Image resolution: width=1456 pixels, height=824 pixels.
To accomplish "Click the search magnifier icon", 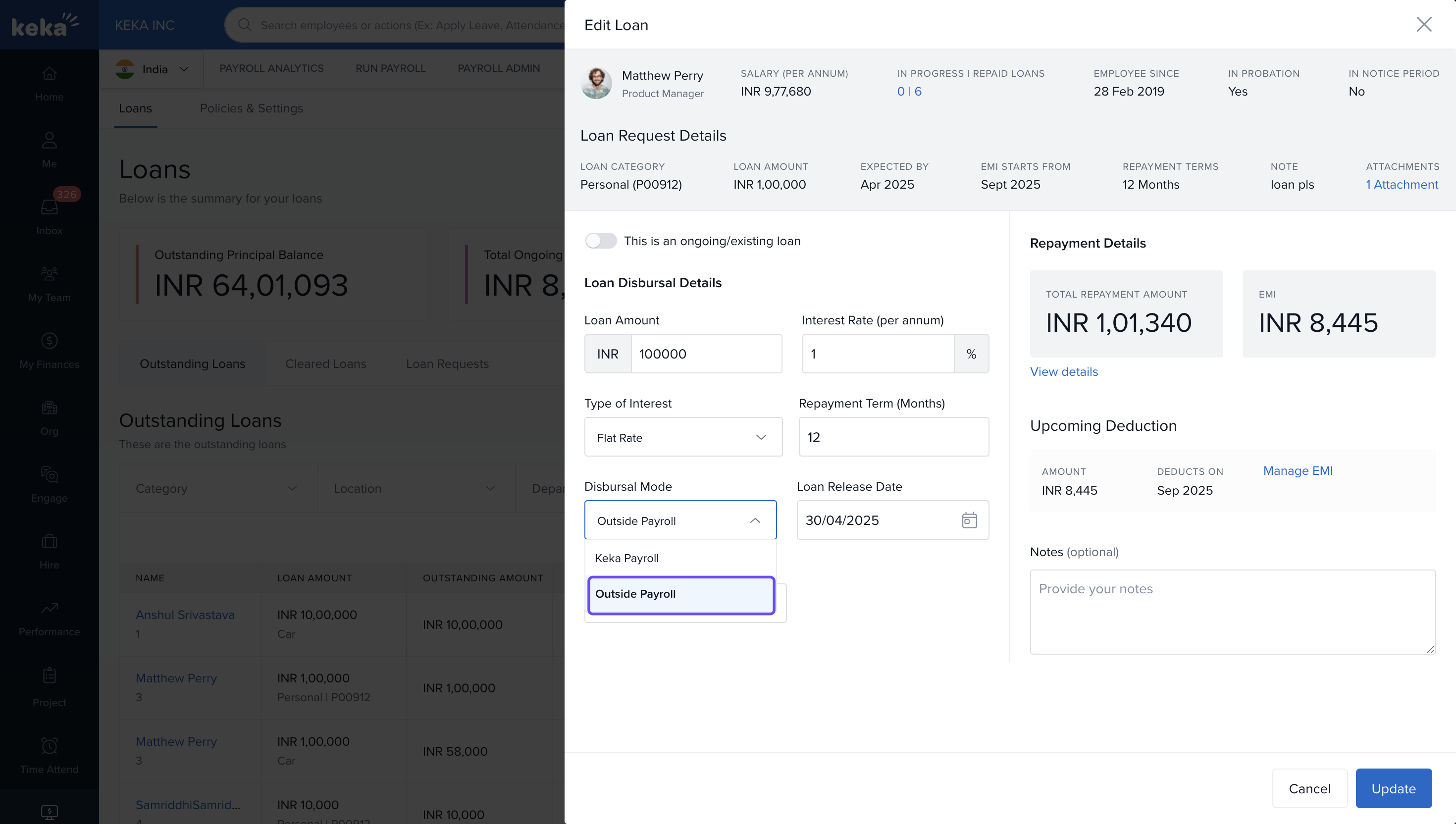I will 245,25.
